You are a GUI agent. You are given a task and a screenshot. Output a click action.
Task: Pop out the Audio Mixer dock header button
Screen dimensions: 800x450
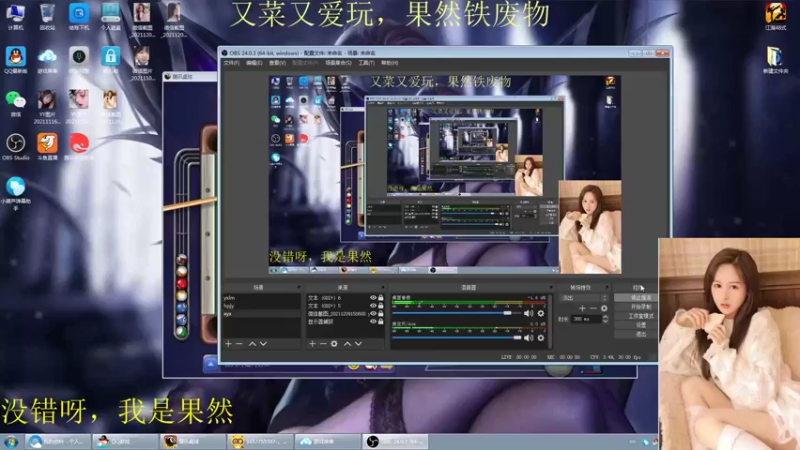point(551,288)
